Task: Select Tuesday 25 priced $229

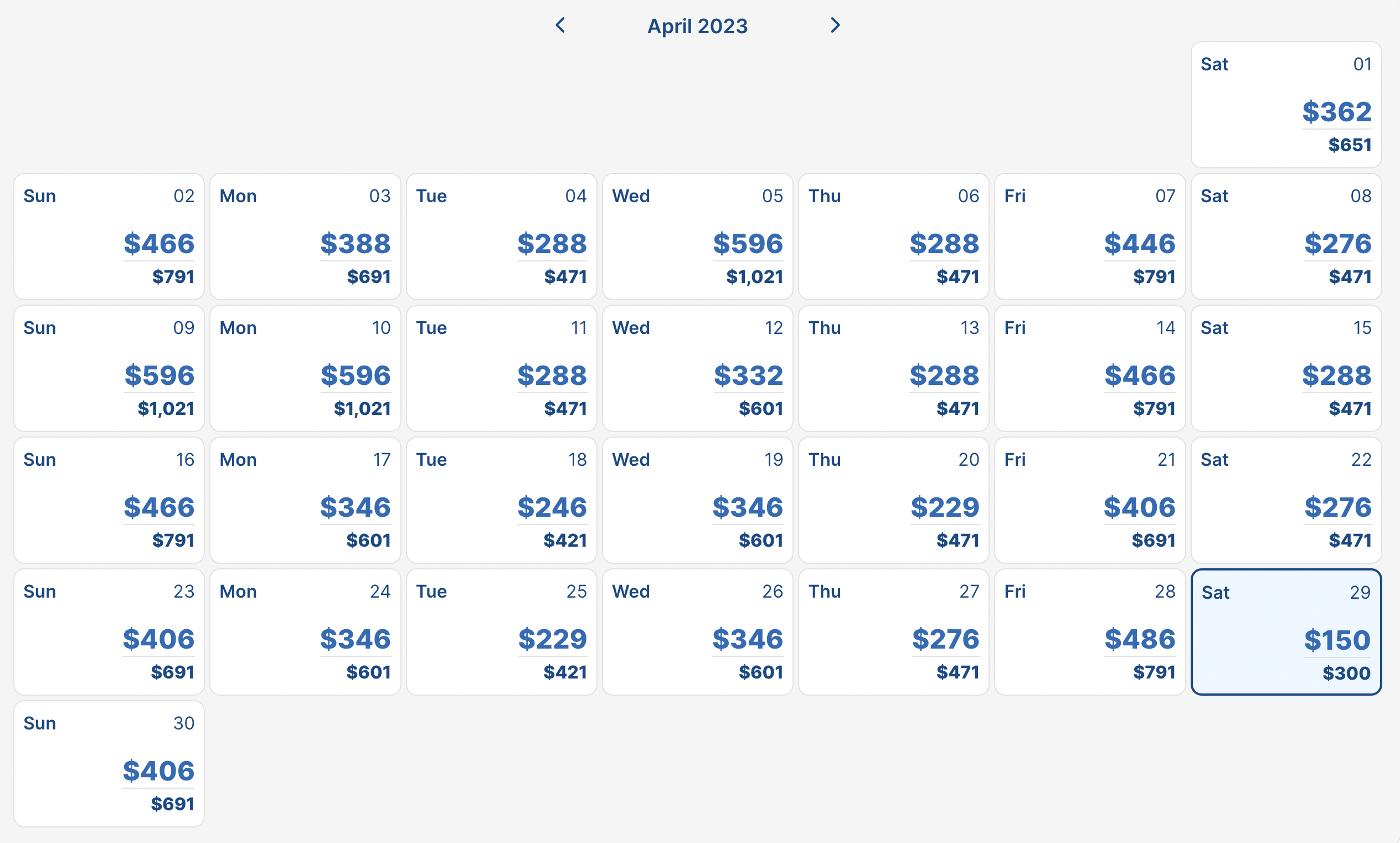Action: [502, 631]
